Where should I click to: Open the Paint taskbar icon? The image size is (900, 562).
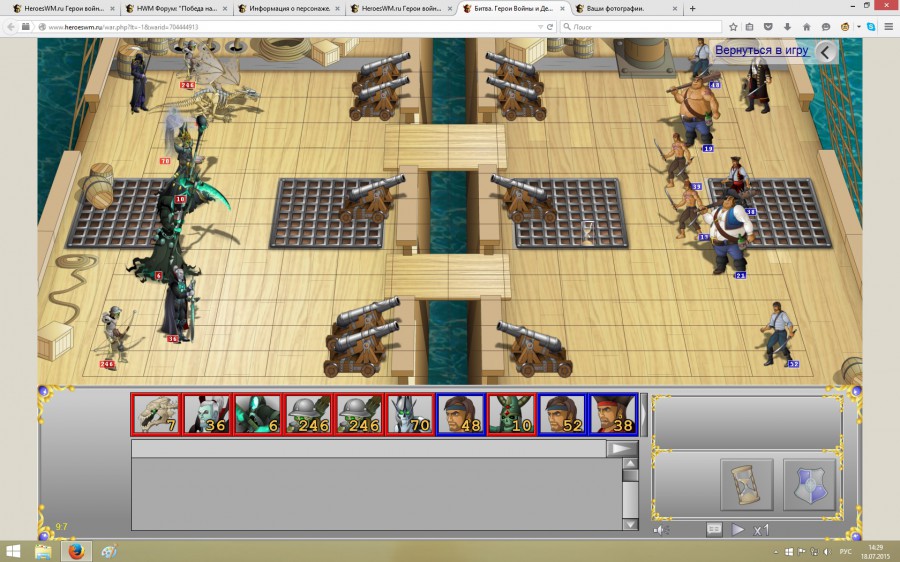109,552
